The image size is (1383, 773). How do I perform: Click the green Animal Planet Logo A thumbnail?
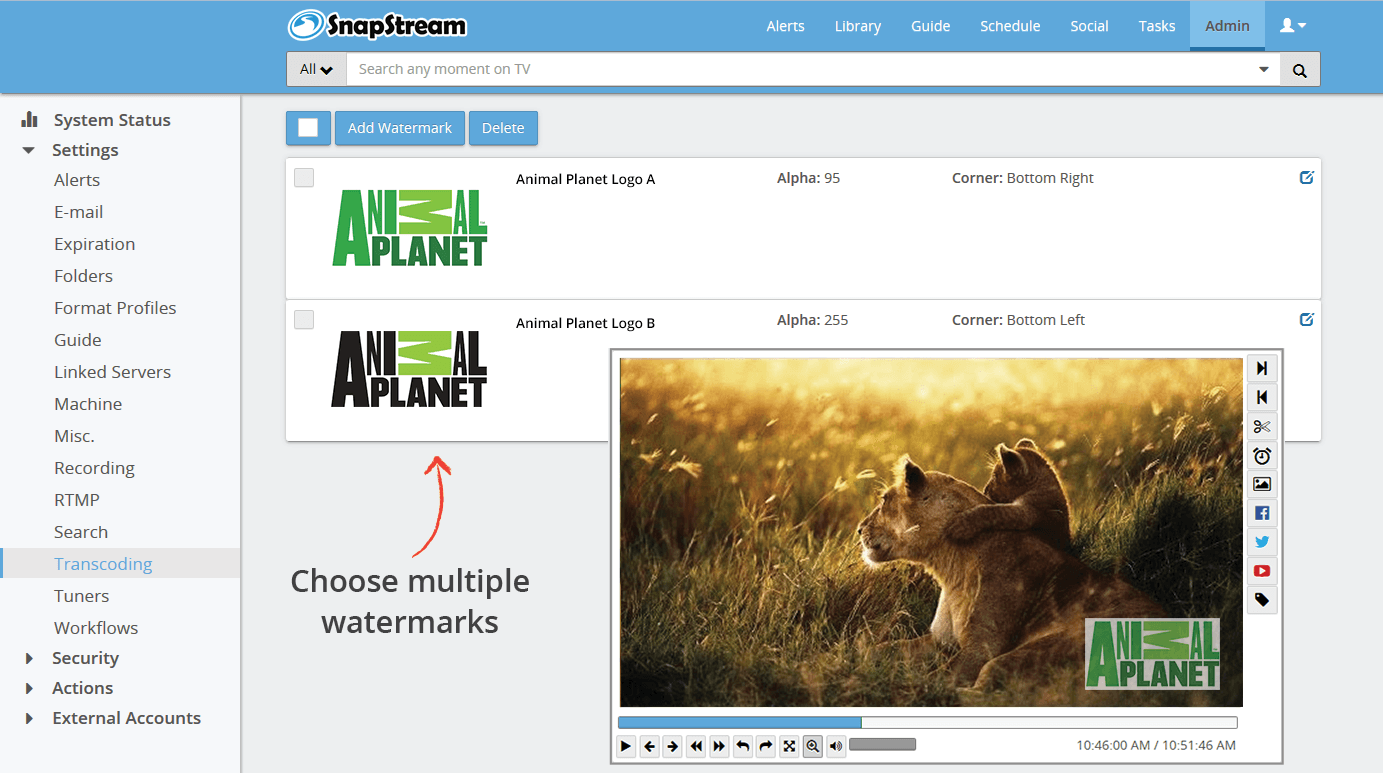click(x=410, y=228)
